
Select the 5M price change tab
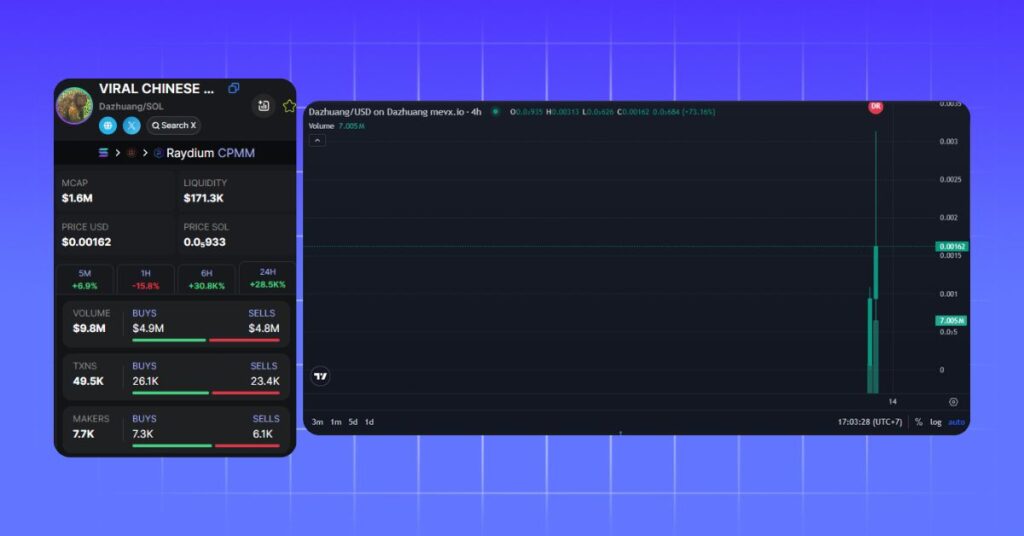pyautogui.click(x=85, y=279)
